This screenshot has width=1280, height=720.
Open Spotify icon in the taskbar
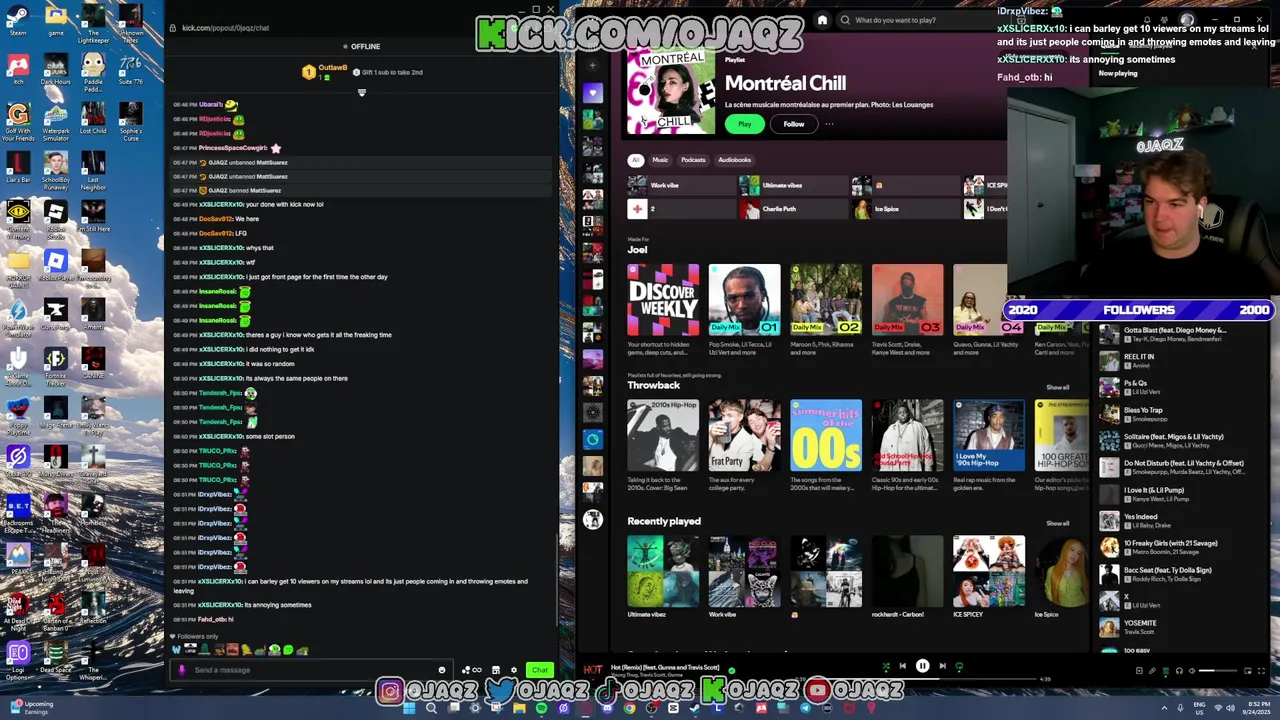point(541,708)
